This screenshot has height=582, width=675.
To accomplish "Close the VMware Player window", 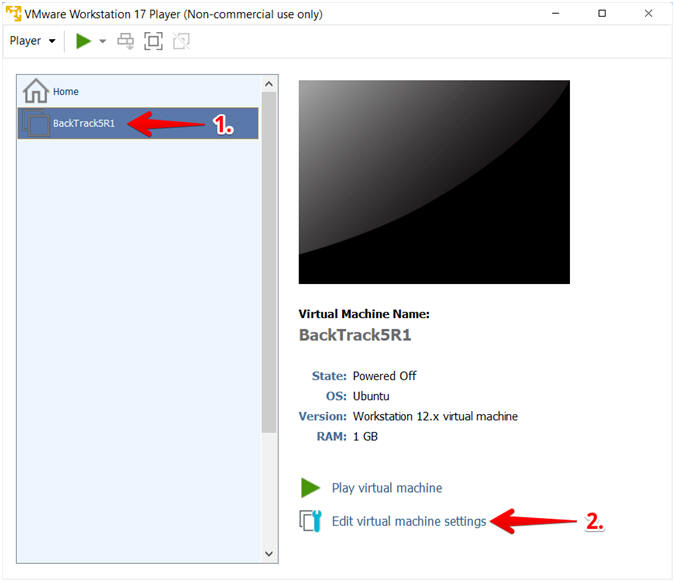I will point(648,13).
